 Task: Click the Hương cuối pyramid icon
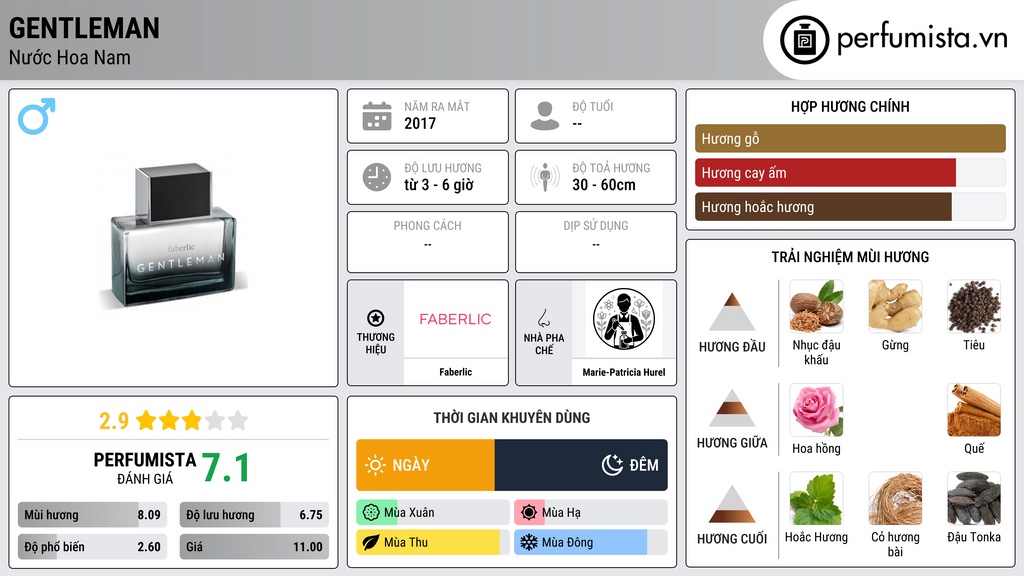732,504
